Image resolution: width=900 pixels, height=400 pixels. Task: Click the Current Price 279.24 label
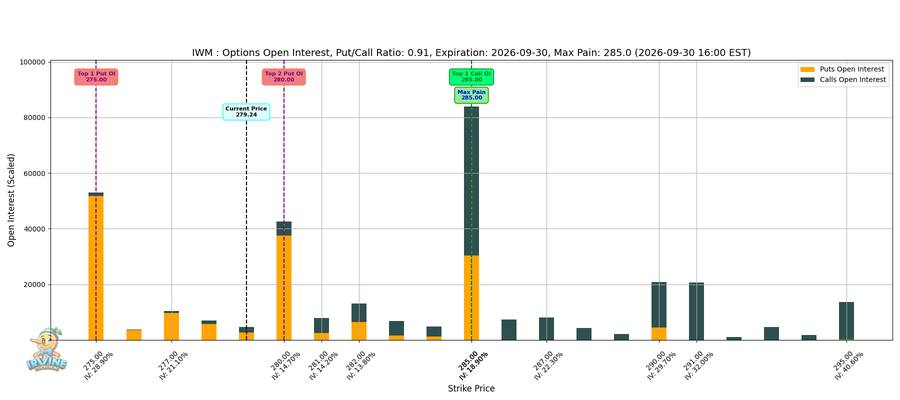246,112
